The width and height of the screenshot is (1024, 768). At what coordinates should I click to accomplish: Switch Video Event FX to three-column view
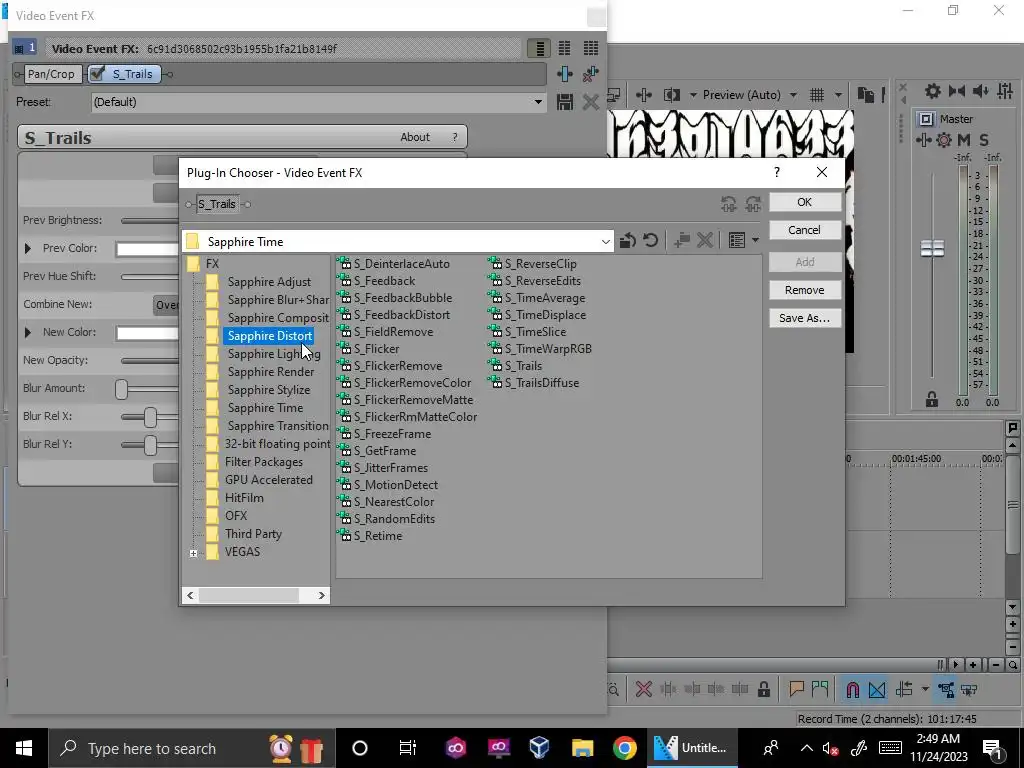pyautogui.click(x=590, y=48)
